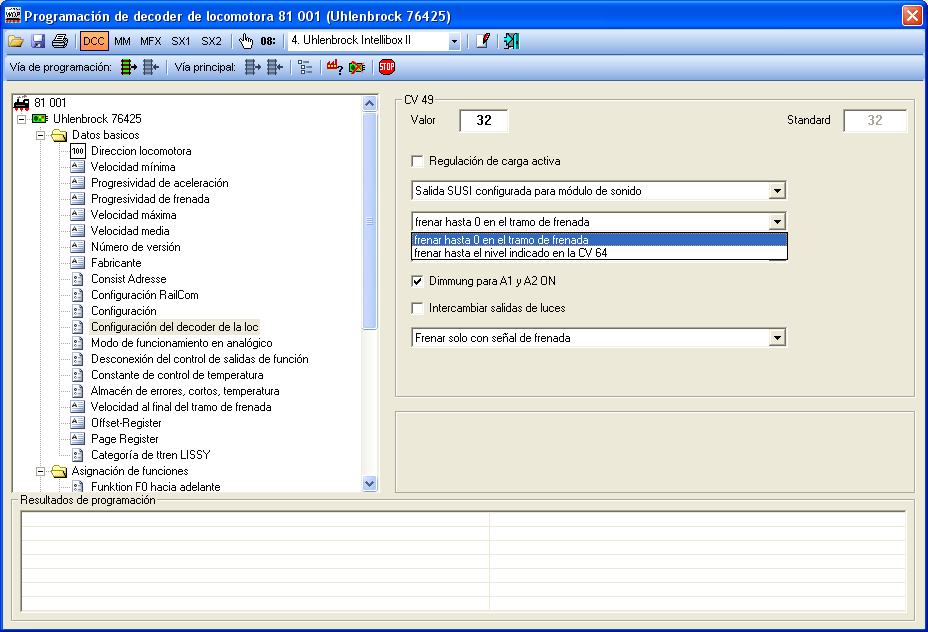
Task: Select Velocidad mínima item
Action: click(133, 167)
